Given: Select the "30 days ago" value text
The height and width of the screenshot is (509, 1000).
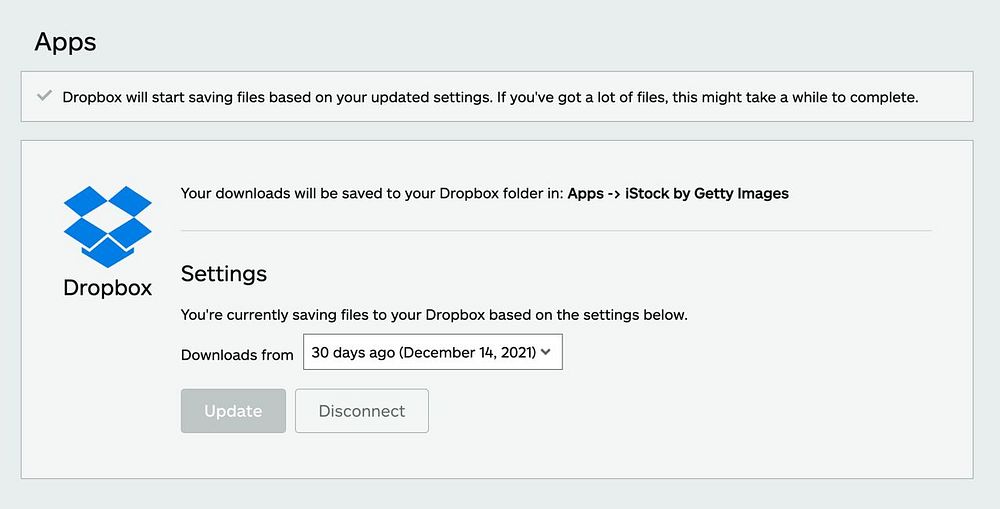Looking at the screenshot, I should point(353,352).
